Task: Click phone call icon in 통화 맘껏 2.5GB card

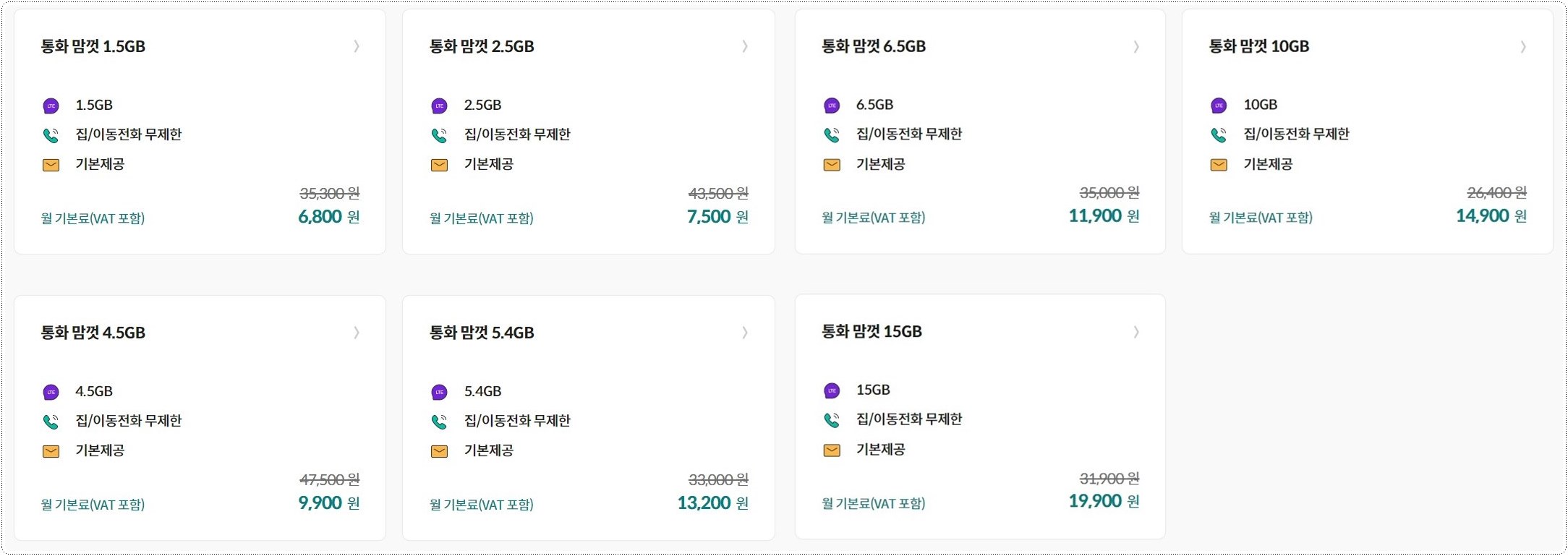Action: point(439,135)
